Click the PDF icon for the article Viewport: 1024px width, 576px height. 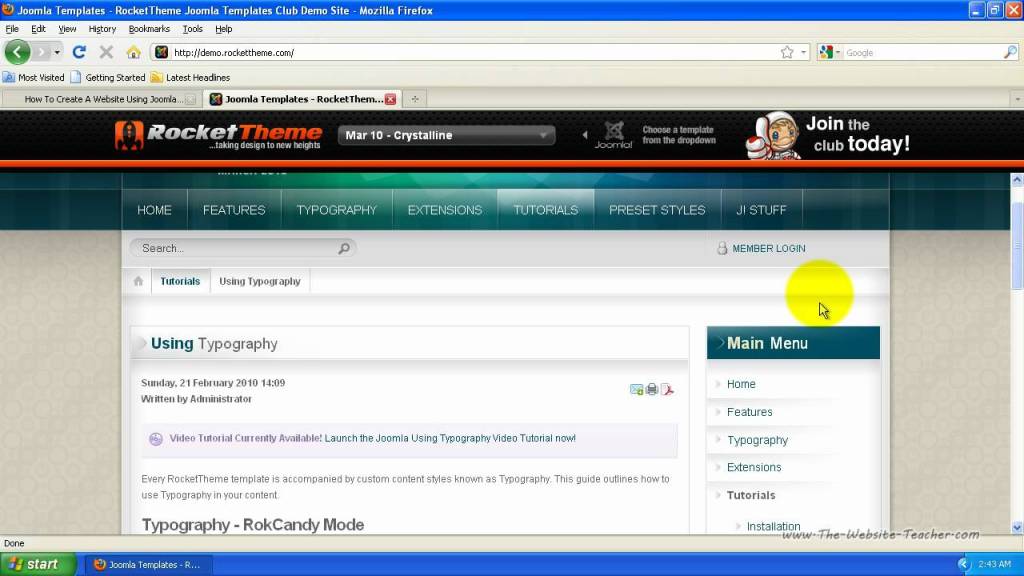point(667,389)
